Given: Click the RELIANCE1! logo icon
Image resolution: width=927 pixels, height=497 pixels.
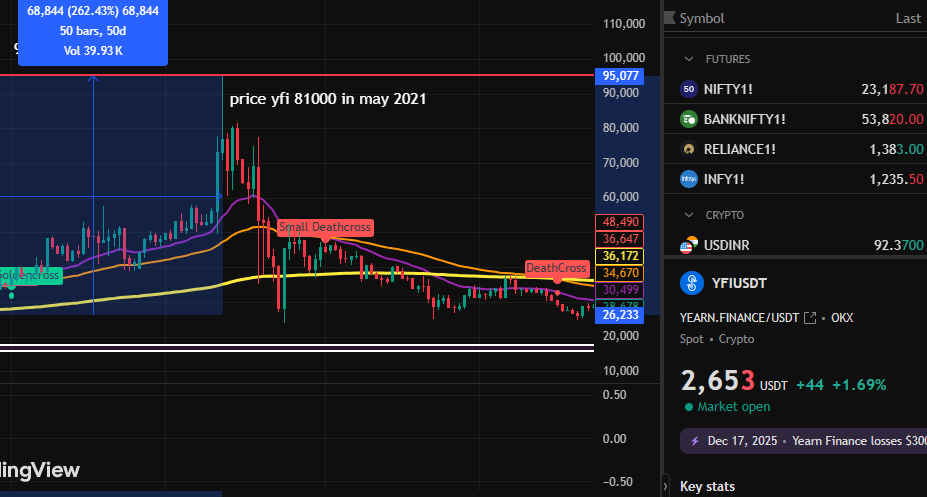Looking at the screenshot, I should [689, 150].
